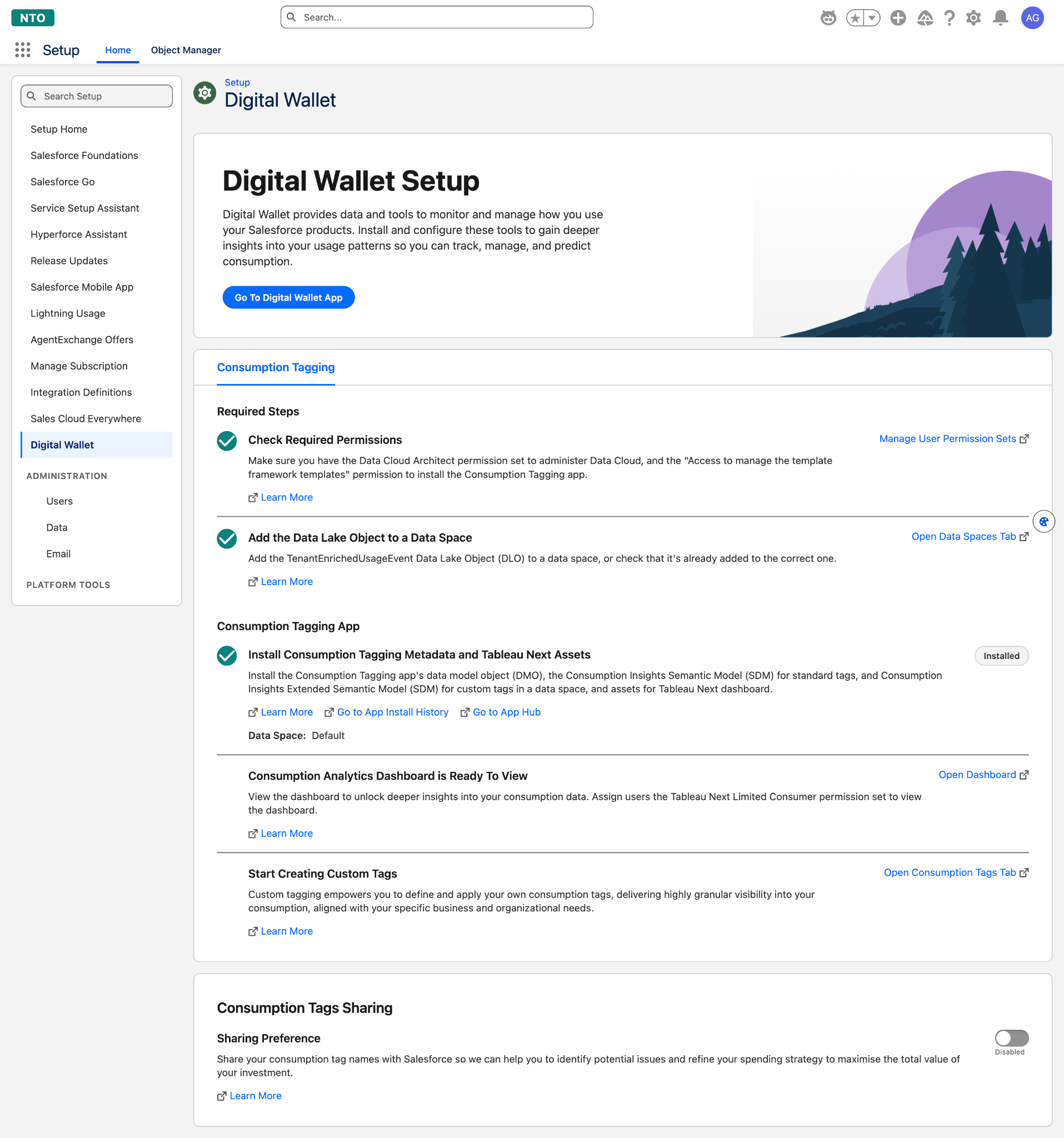
Task: Click the Trailhead salesforce help icon
Action: (x=925, y=18)
